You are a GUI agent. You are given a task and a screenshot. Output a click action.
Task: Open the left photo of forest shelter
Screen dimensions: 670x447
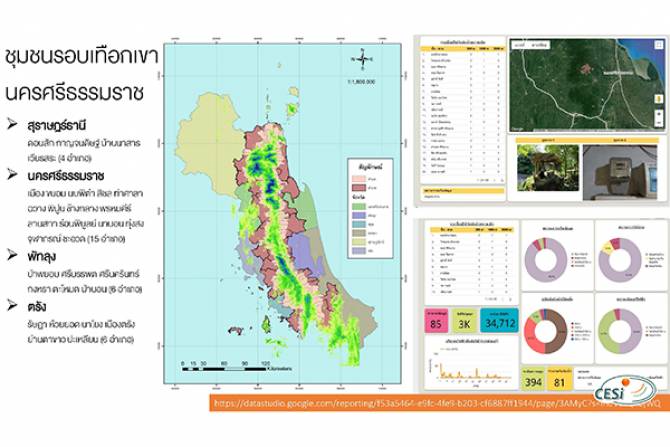pyautogui.click(x=545, y=164)
